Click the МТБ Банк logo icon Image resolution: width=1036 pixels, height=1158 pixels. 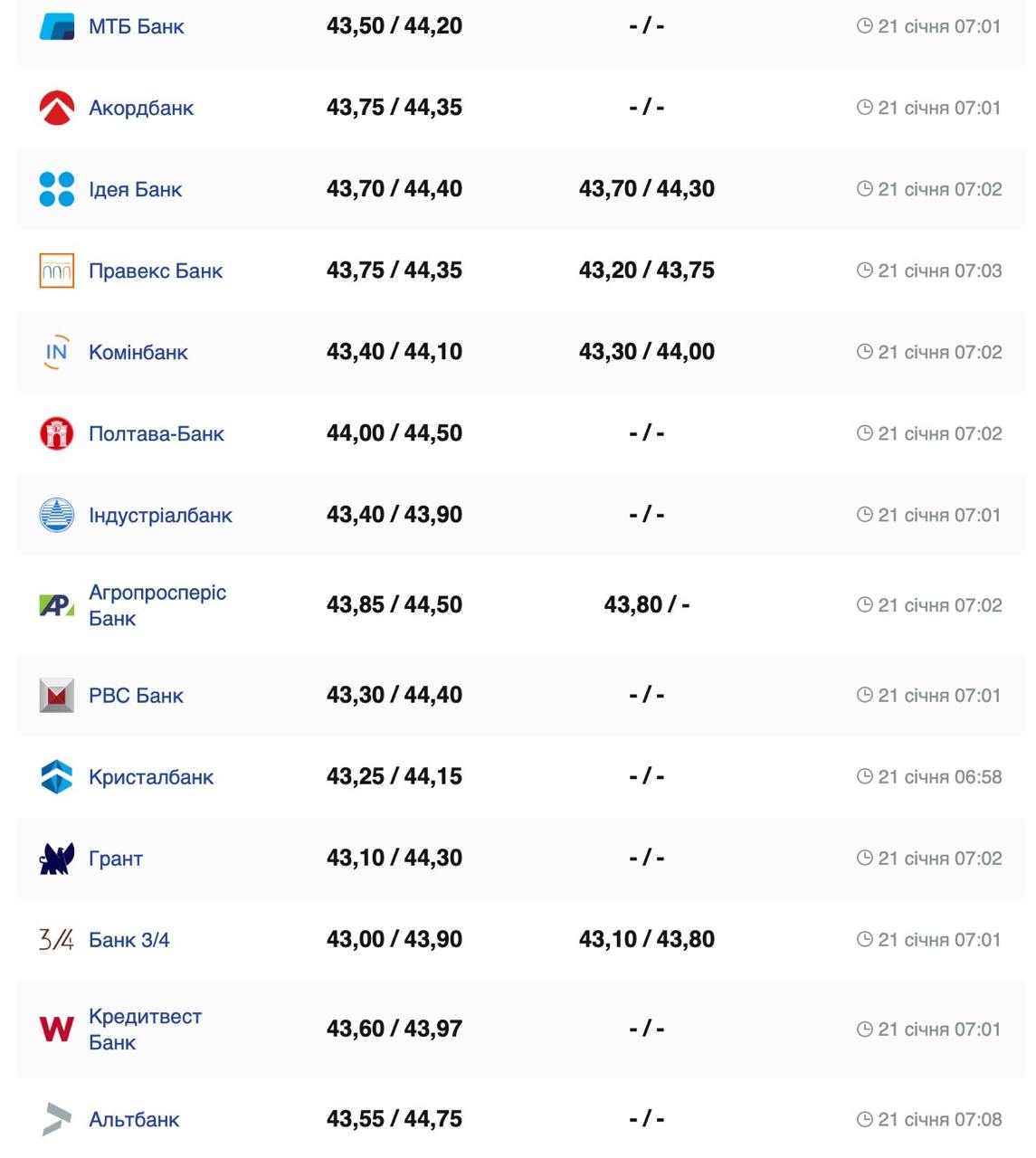click(57, 26)
